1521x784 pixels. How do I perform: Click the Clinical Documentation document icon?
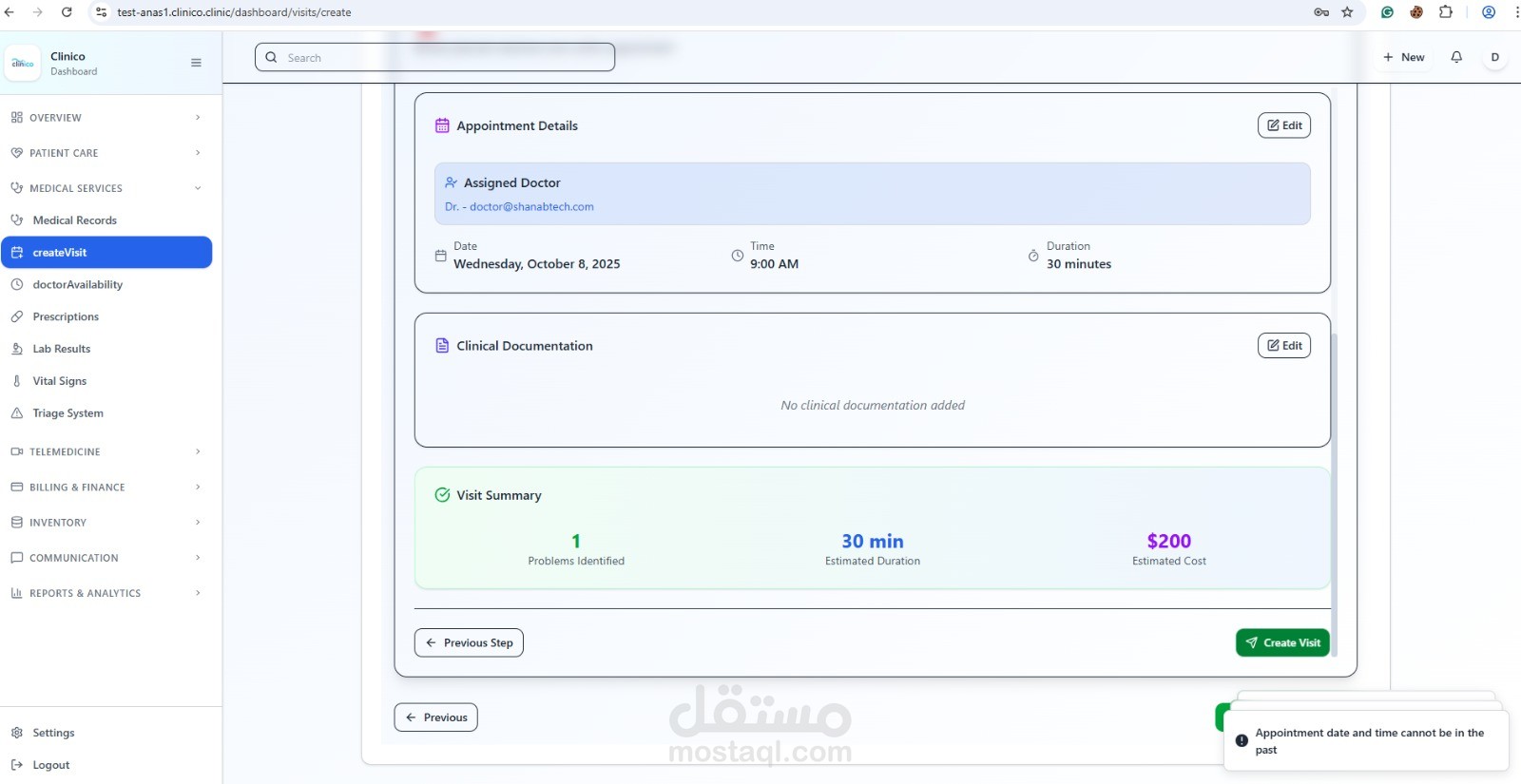[442, 346]
